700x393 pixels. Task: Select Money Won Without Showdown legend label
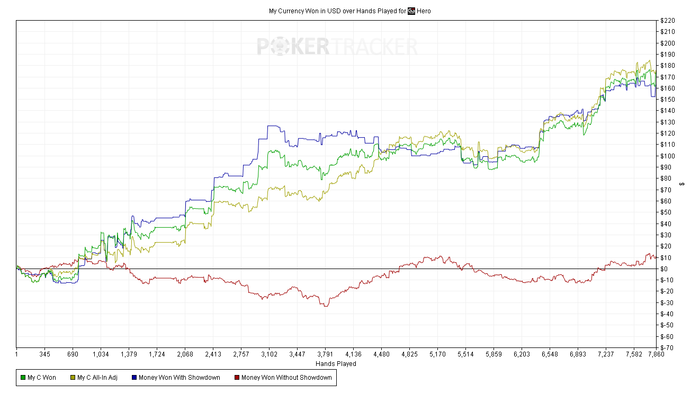click(287, 378)
